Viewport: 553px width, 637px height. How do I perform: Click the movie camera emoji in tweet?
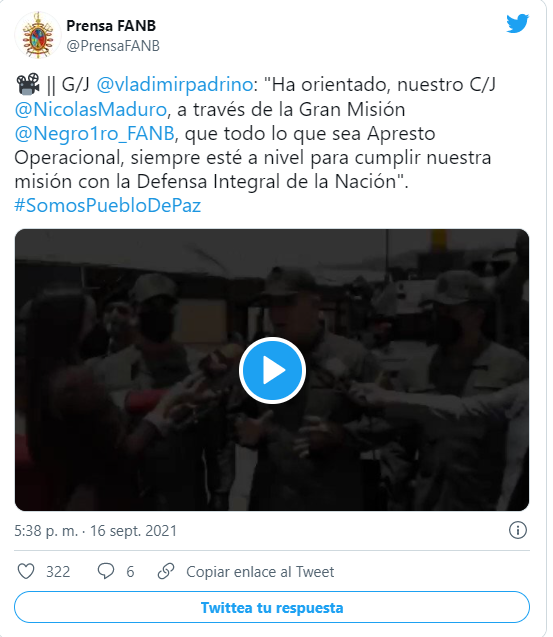pos(28,84)
